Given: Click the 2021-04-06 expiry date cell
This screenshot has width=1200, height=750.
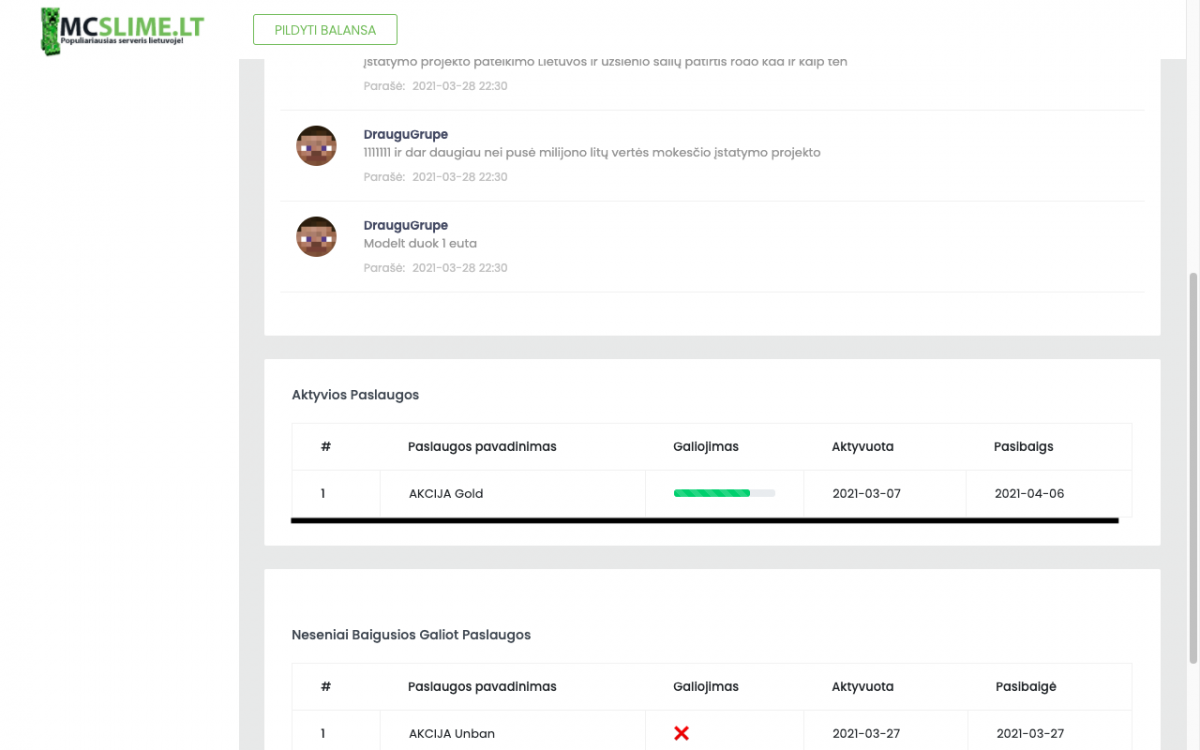Looking at the screenshot, I should click(1030, 493).
